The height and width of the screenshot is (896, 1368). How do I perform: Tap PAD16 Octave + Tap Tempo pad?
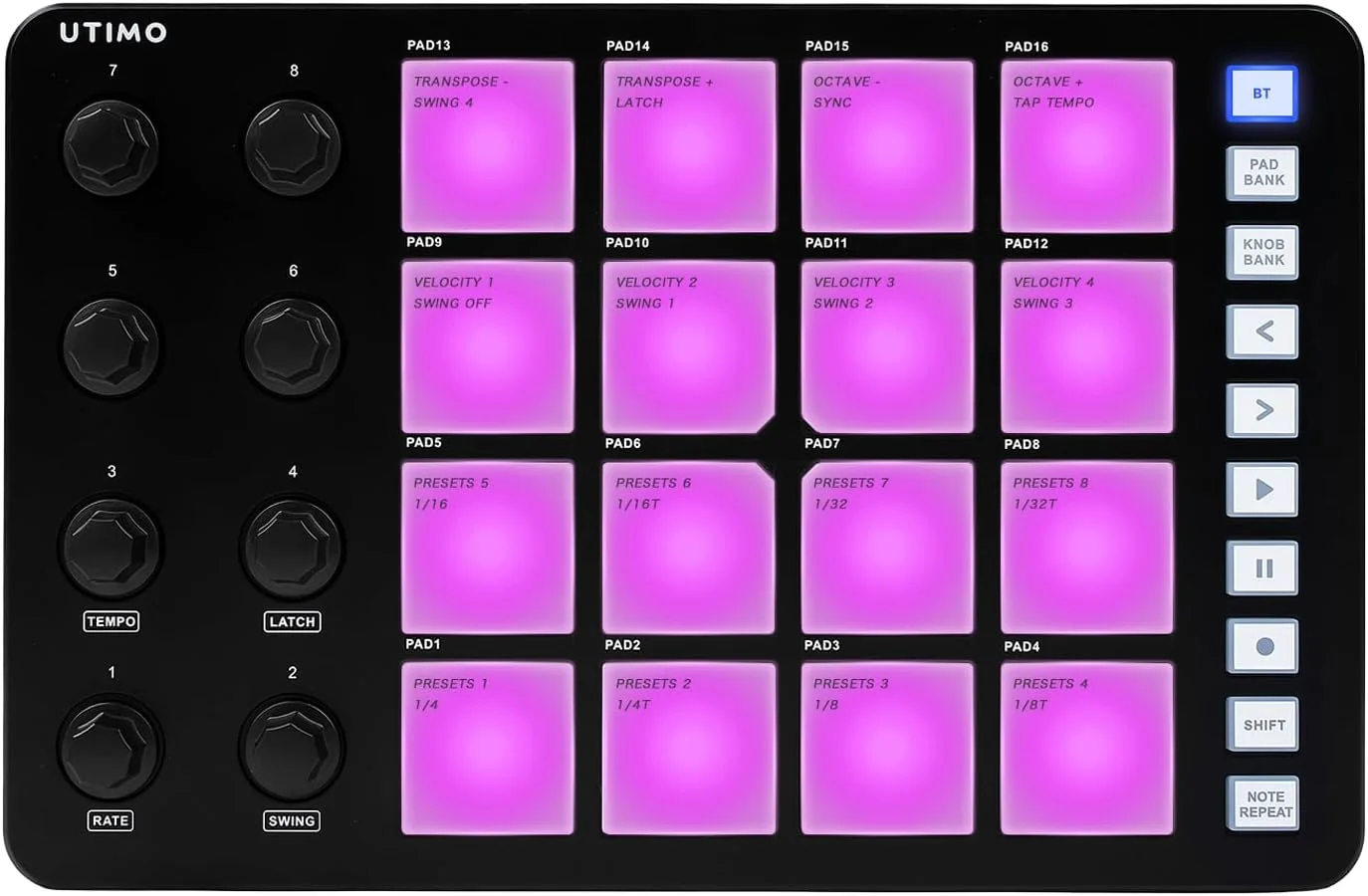(1086, 146)
